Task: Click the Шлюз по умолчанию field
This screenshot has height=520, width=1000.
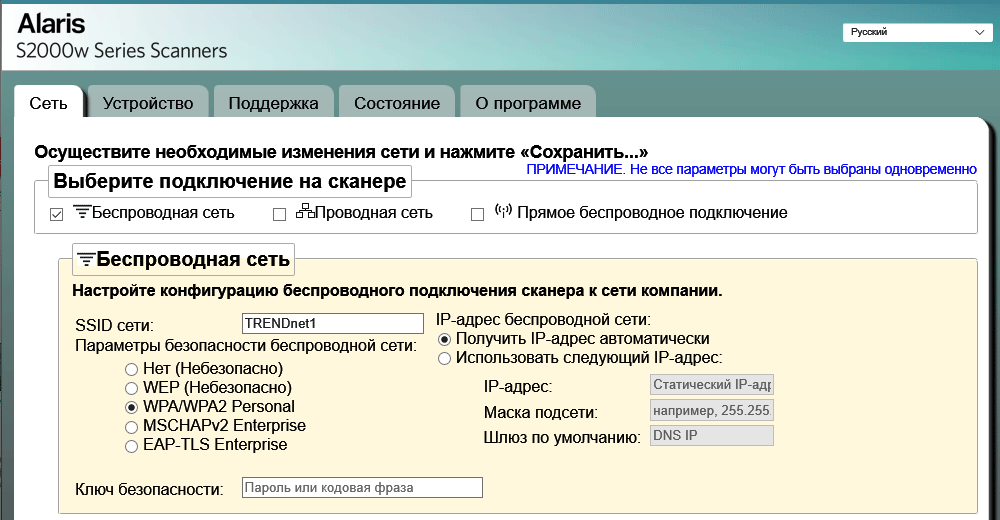Action: click(x=712, y=435)
